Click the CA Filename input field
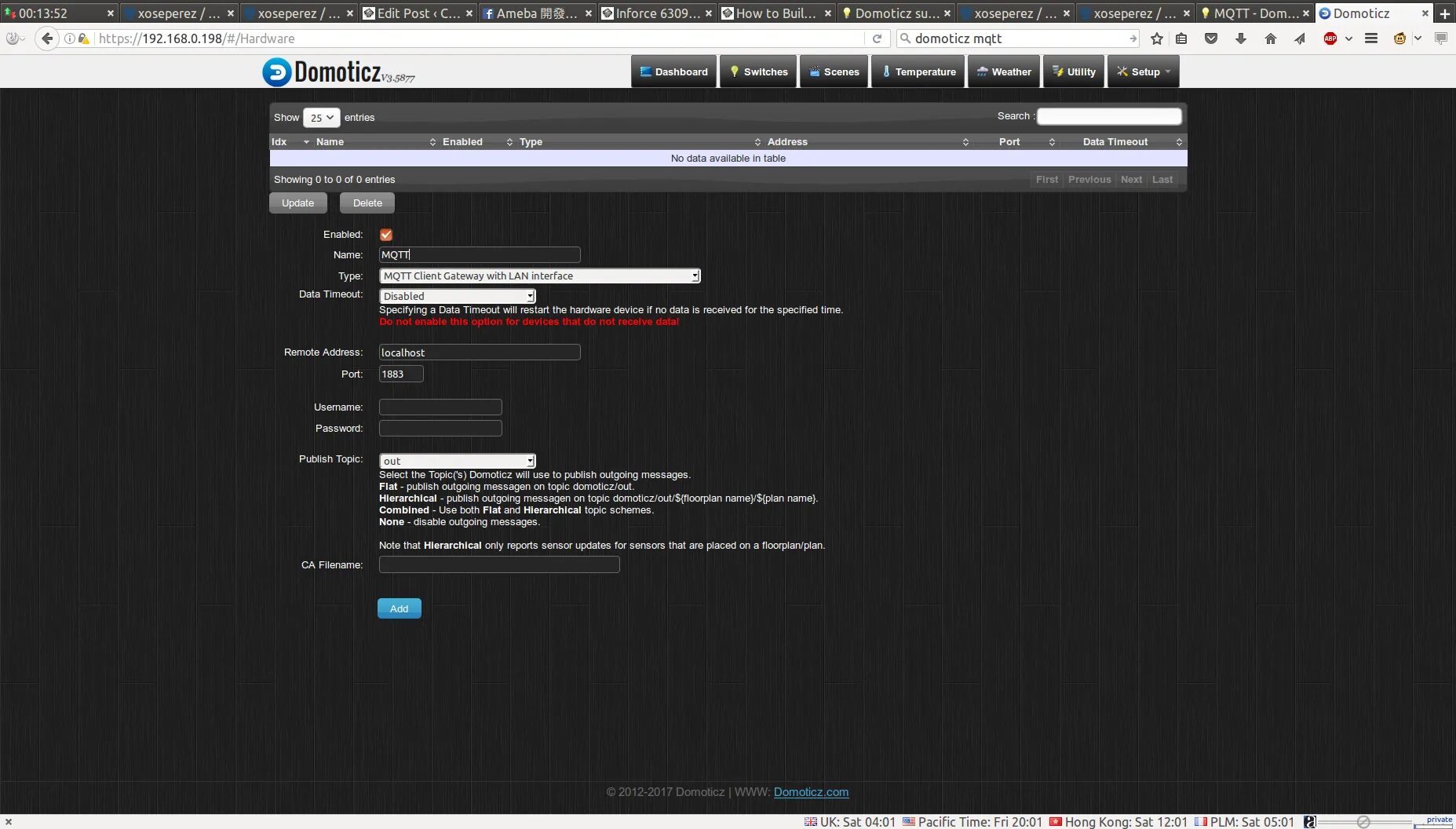 (x=499, y=565)
